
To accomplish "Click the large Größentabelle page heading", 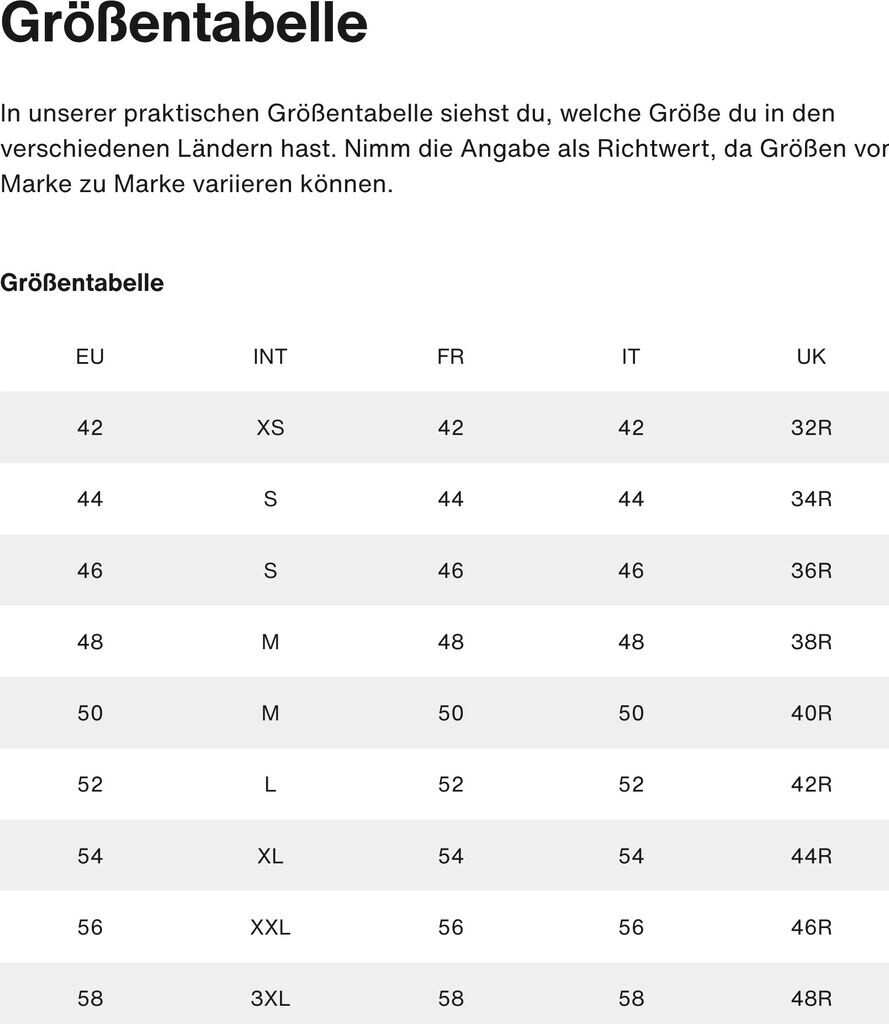I will [184, 24].
